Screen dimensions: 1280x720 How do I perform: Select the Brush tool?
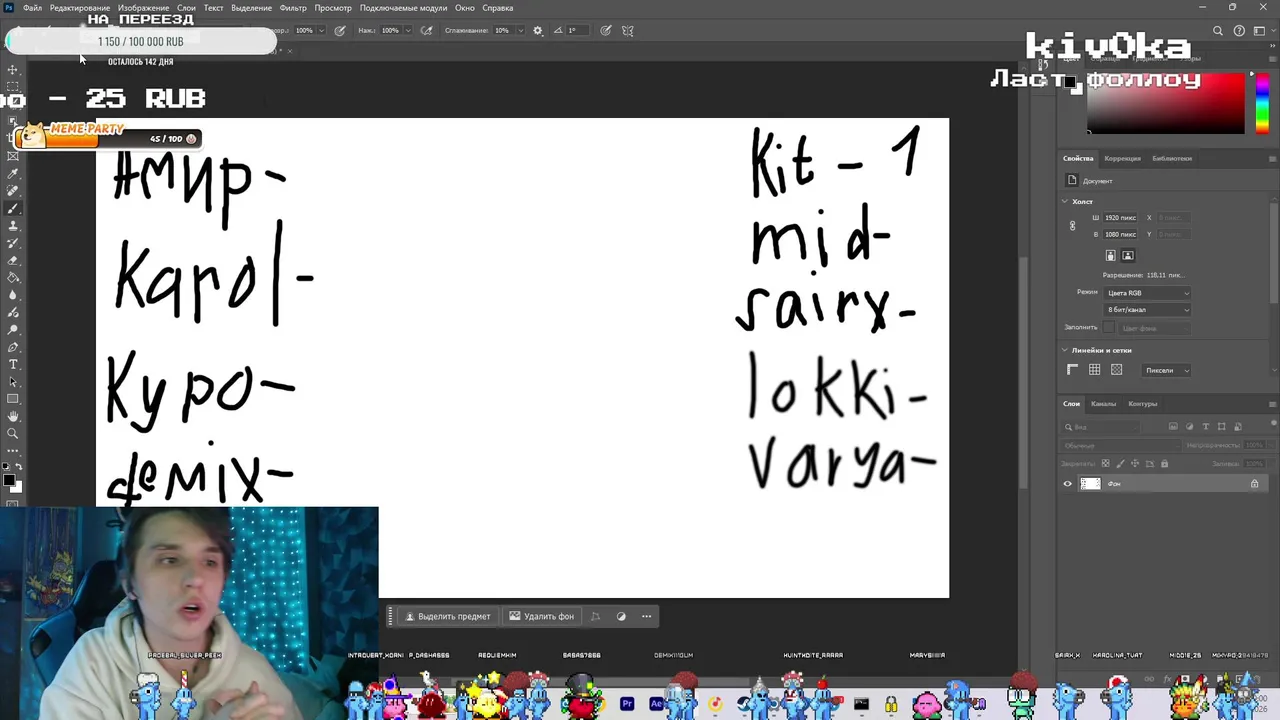click(x=13, y=208)
